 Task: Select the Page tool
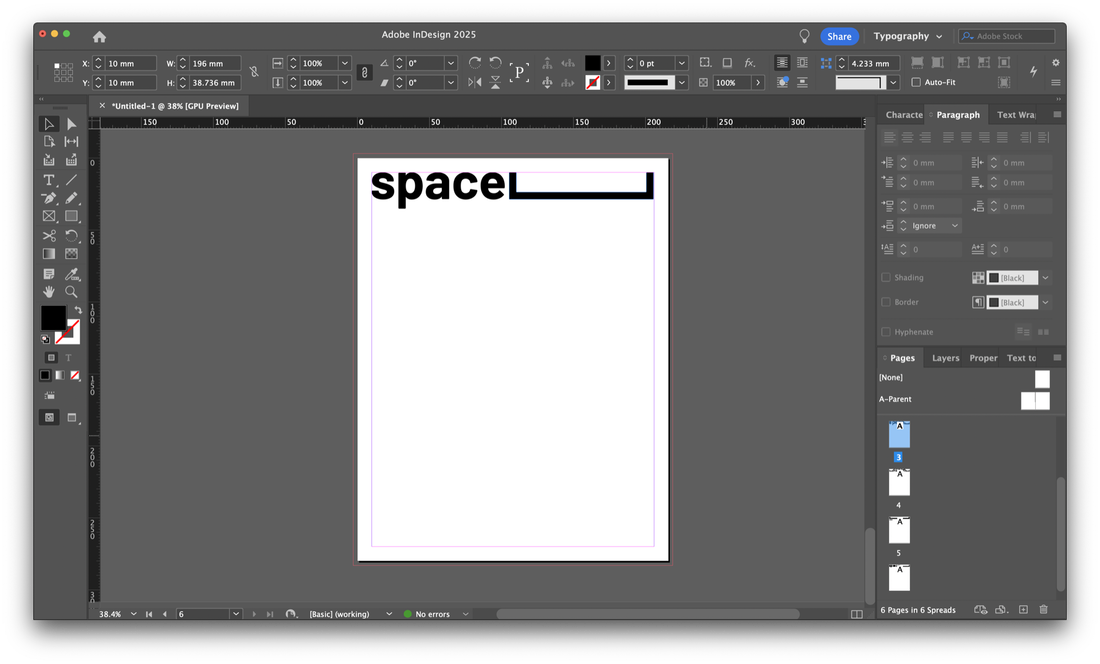(x=48, y=142)
